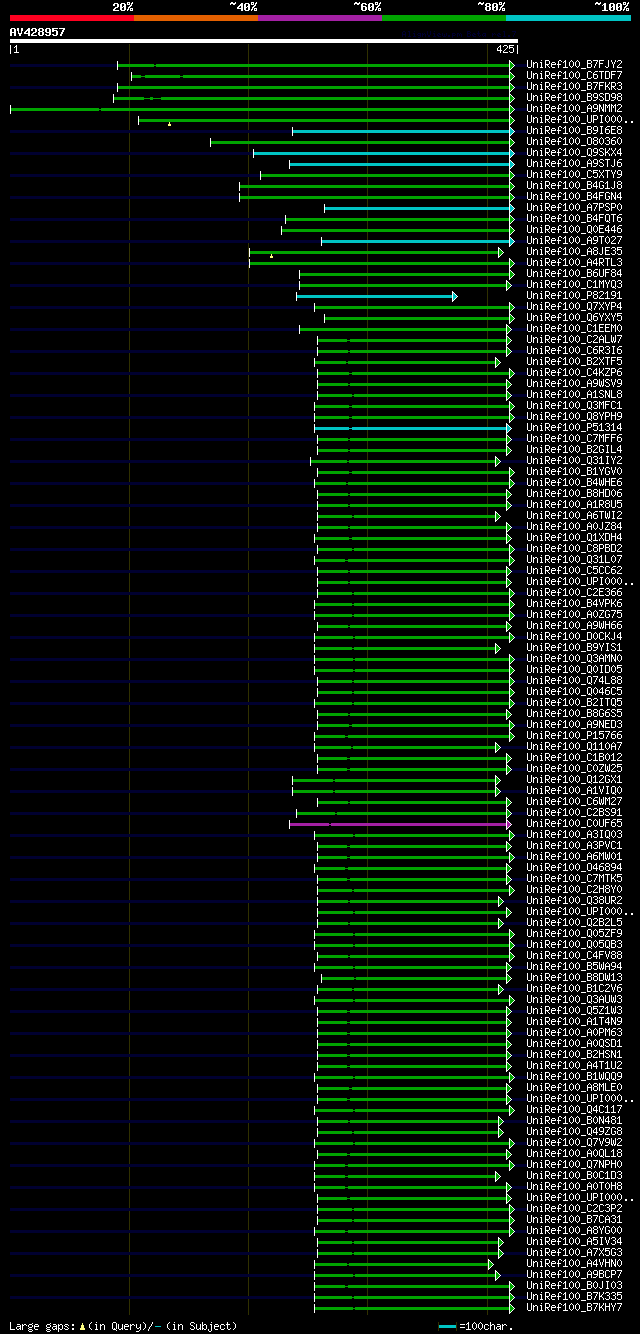The image size is (640, 1334).
Task: Click the green alignment bar for UniRef100_B7FKR3
Action: [316, 87]
